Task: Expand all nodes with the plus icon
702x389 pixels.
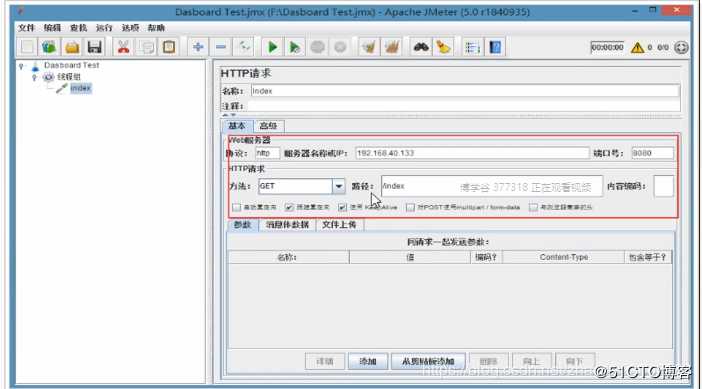Action: click(x=198, y=47)
